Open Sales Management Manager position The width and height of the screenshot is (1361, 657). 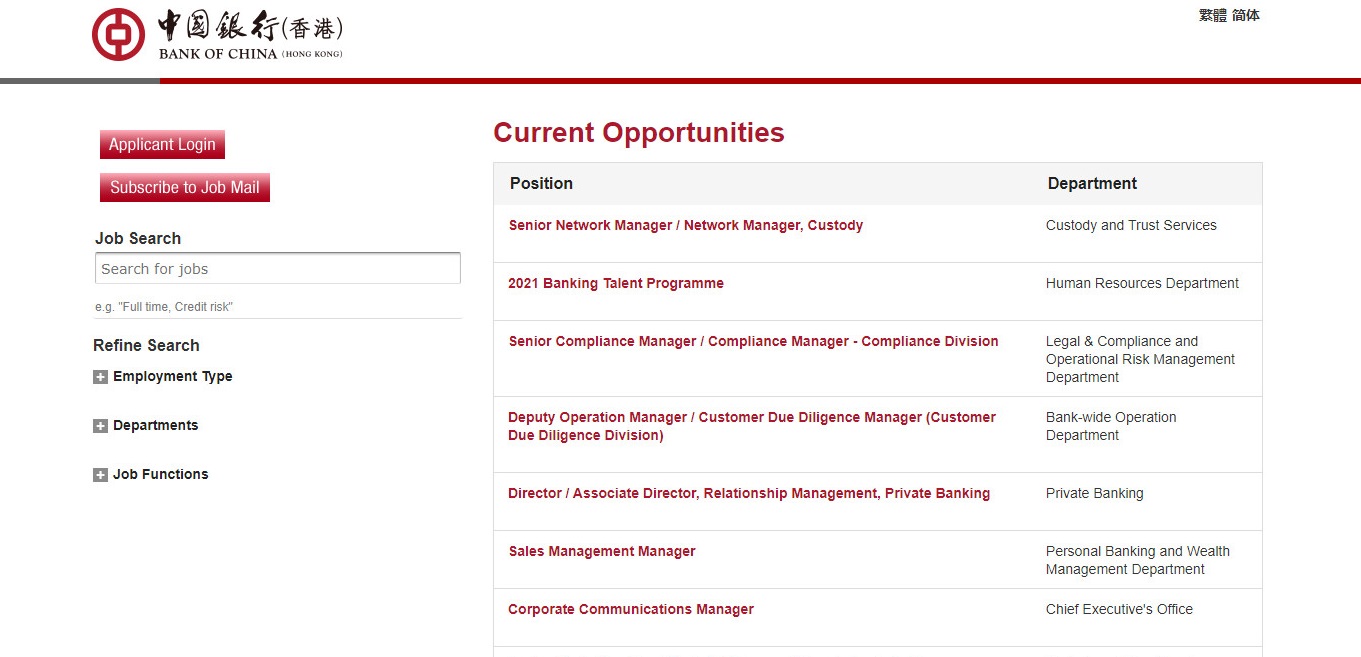coord(601,551)
